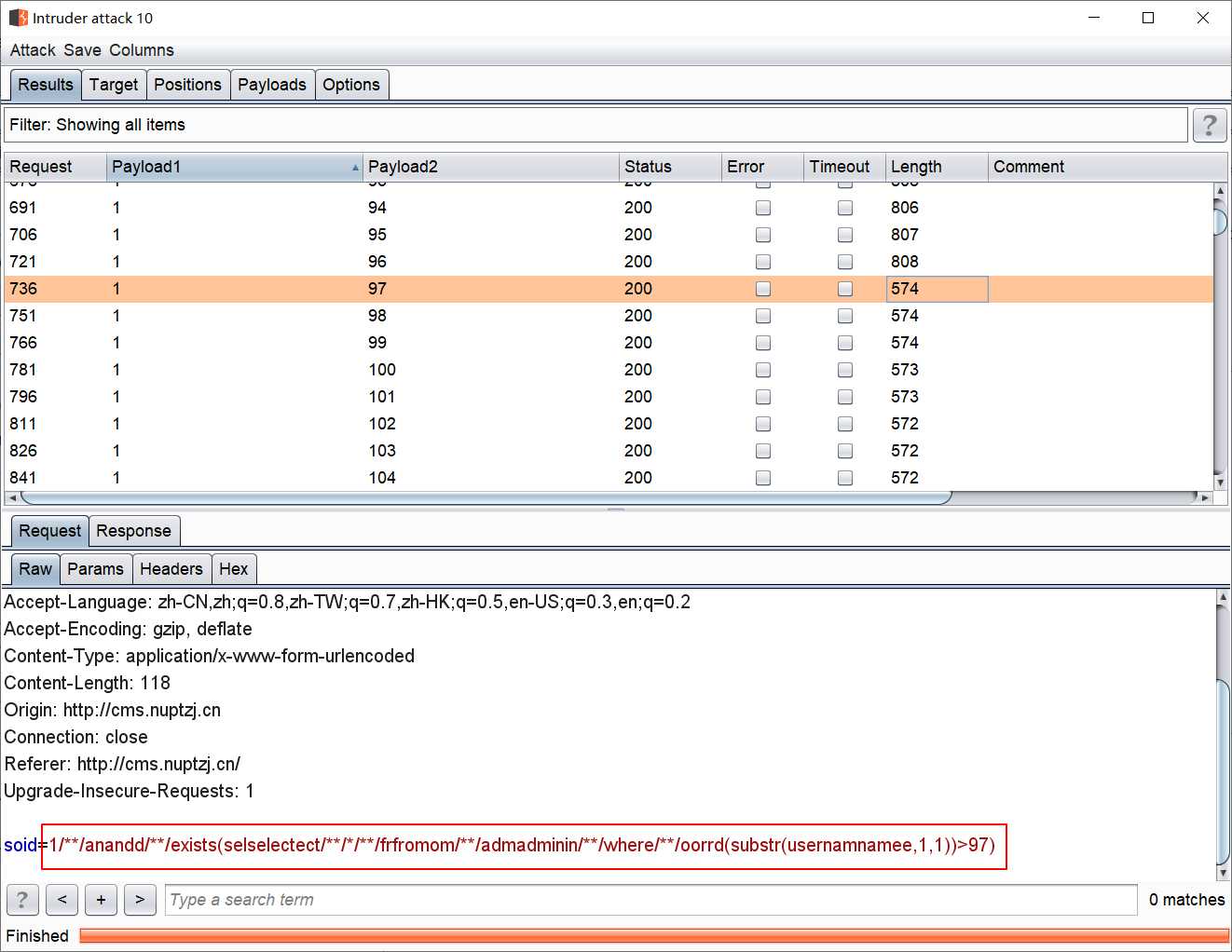Click request viewer vertical scrollbar thumb
Image resolution: width=1232 pixels, height=952 pixels.
(x=1223, y=772)
